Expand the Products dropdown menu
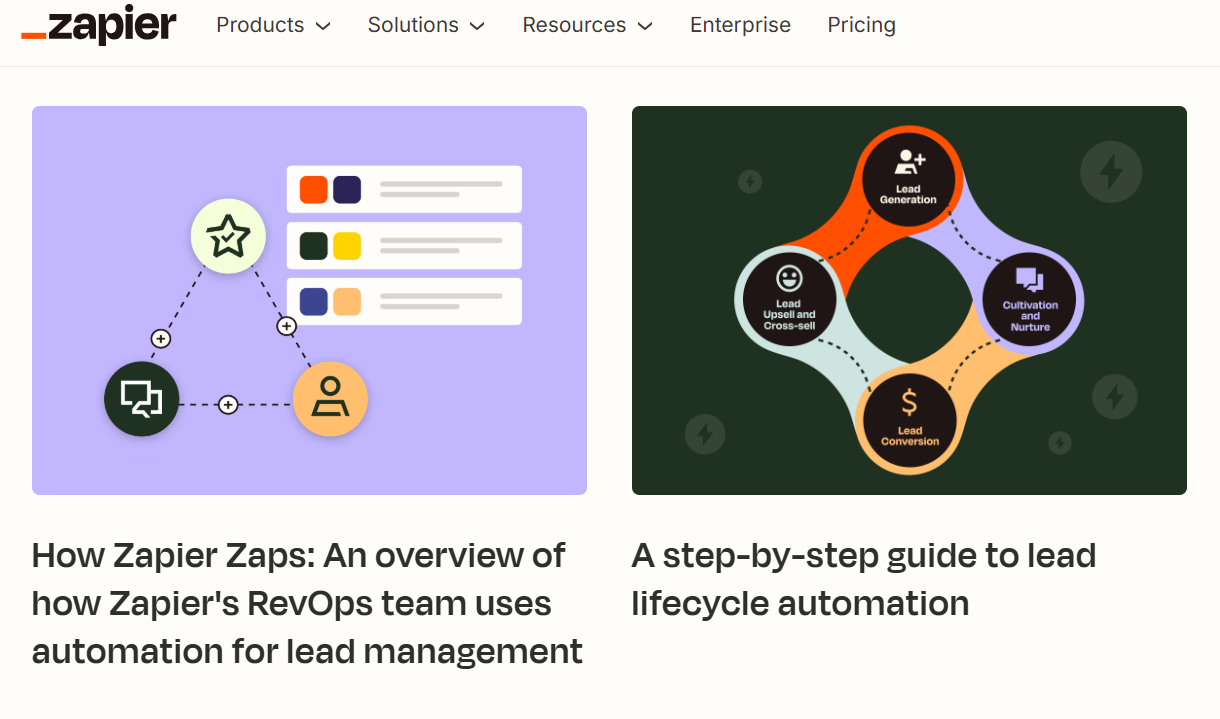Screen dimensions: 1220x719 [x=273, y=25]
